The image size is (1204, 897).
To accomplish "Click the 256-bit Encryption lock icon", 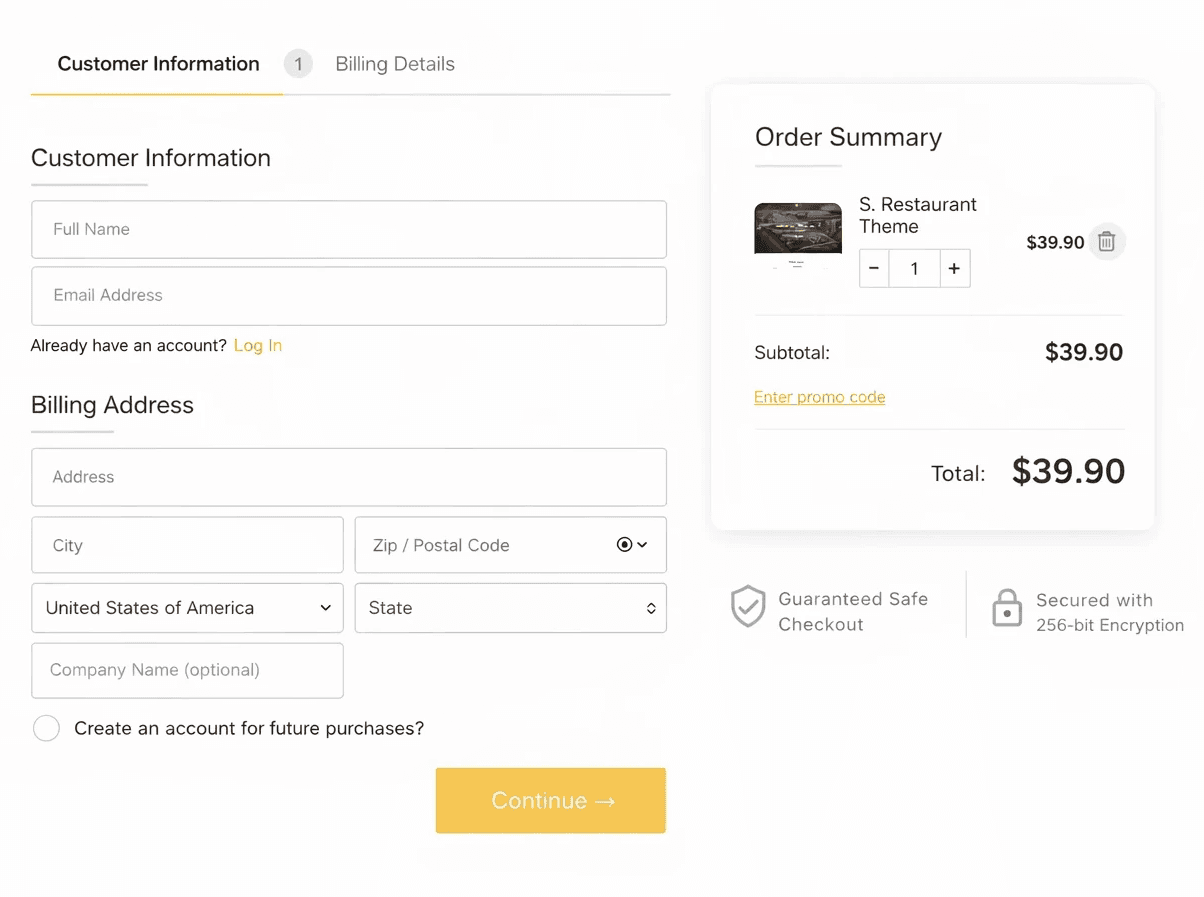I will click(1006, 608).
